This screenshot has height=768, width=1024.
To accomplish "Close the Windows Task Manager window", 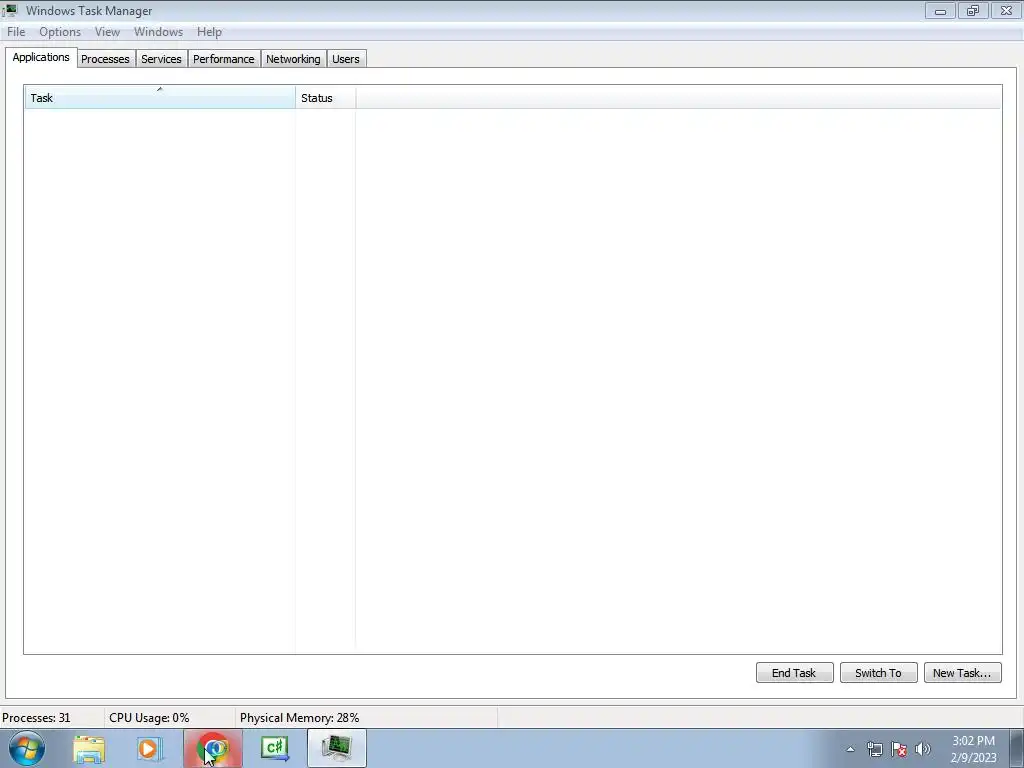I will tap(1006, 10).
